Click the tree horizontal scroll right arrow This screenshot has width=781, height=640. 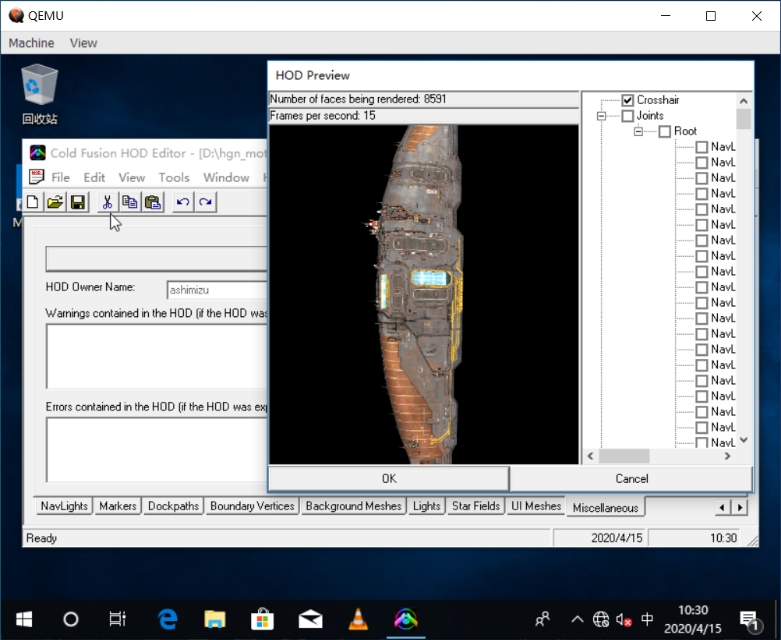(727, 456)
